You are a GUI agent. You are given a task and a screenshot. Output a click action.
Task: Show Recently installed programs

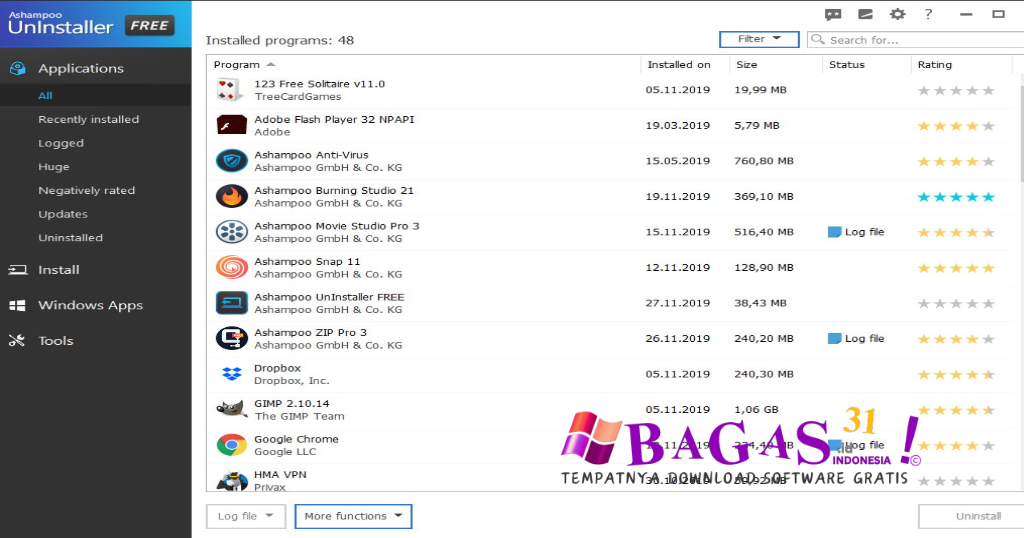[88, 119]
